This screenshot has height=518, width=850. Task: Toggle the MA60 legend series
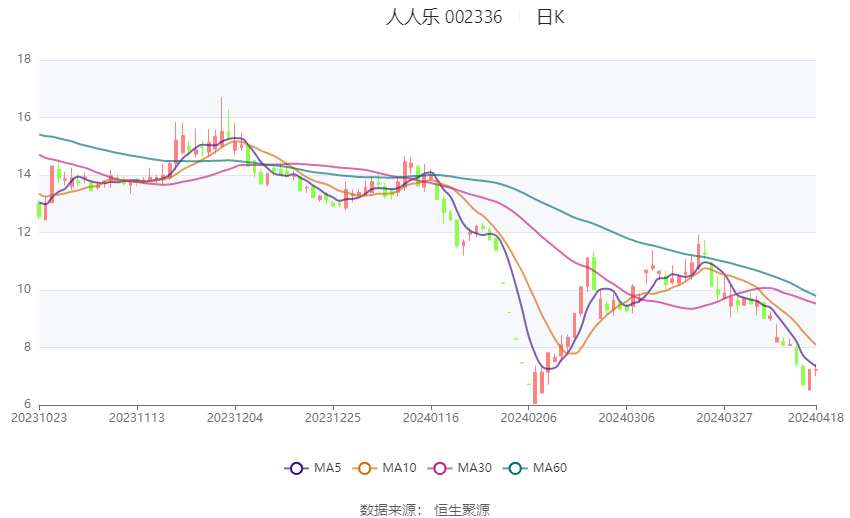coord(535,468)
